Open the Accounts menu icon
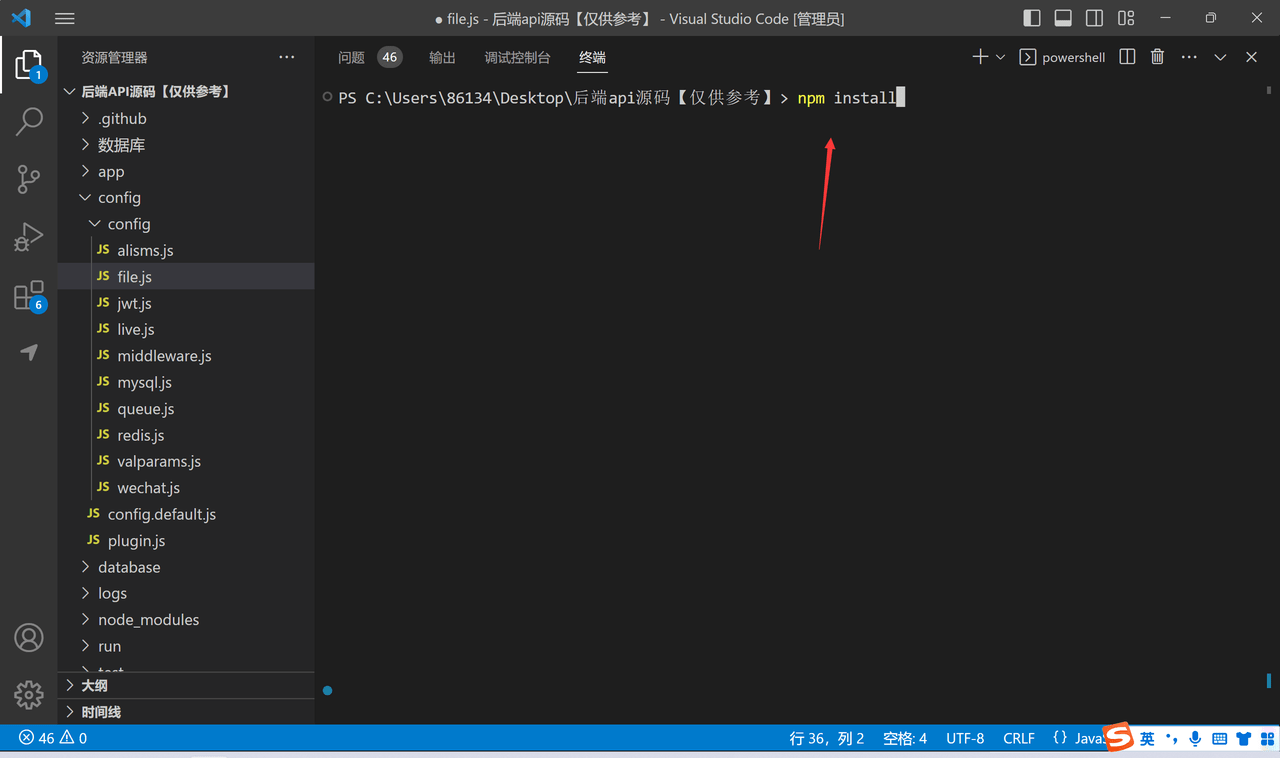The height and width of the screenshot is (758, 1280). [29, 637]
